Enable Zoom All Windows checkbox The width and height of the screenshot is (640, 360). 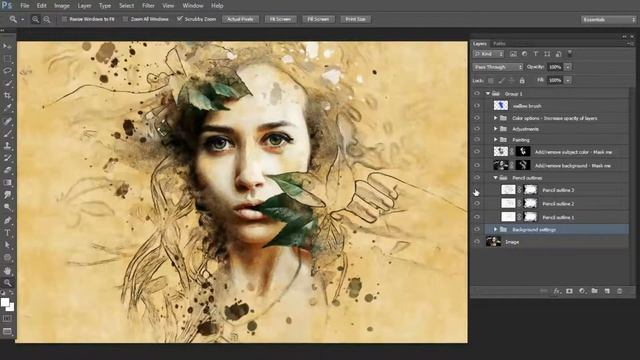coord(125,19)
